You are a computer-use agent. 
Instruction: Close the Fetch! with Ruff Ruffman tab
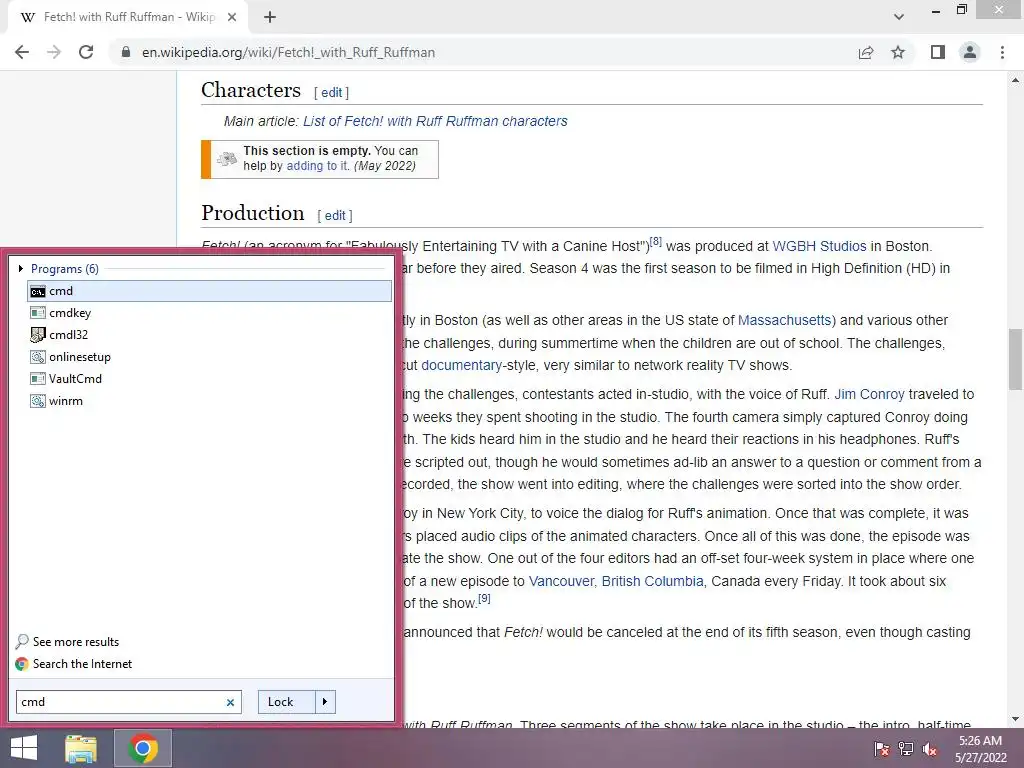tap(232, 17)
